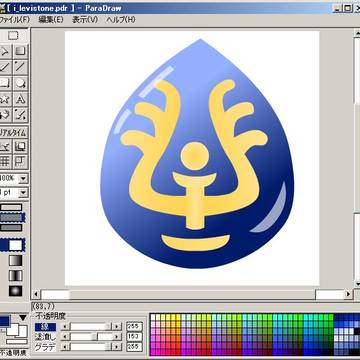The image size is (360, 360).
Task: Select the star shape tool
Action: click(5, 99)
